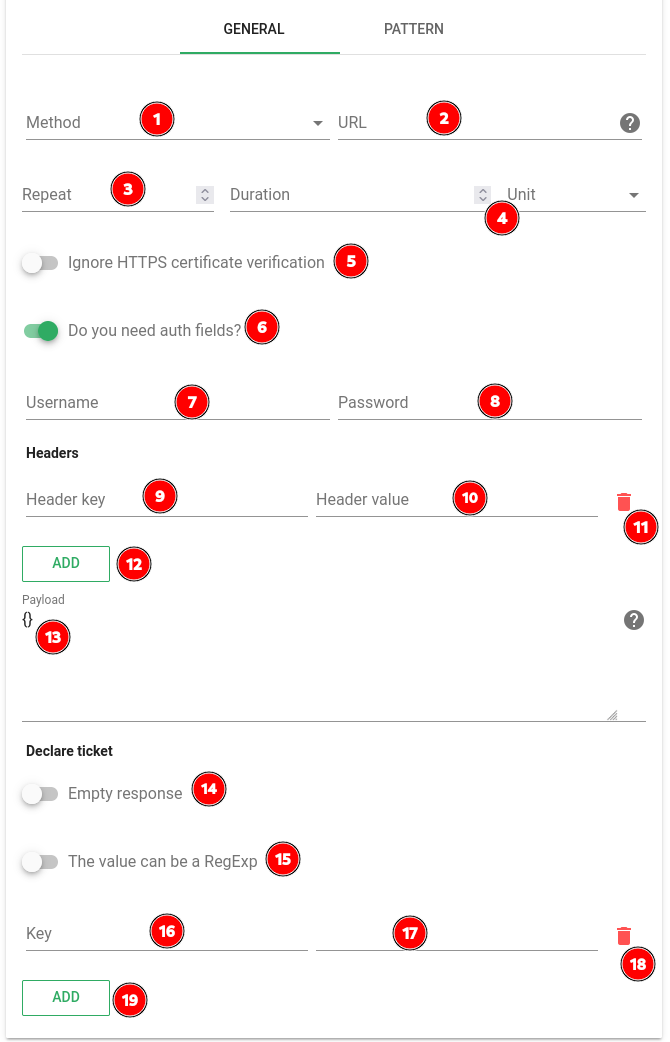Click ADD button under Declare ticket
The width and height of the screenshot is (670, 1042).
point(66,997)
